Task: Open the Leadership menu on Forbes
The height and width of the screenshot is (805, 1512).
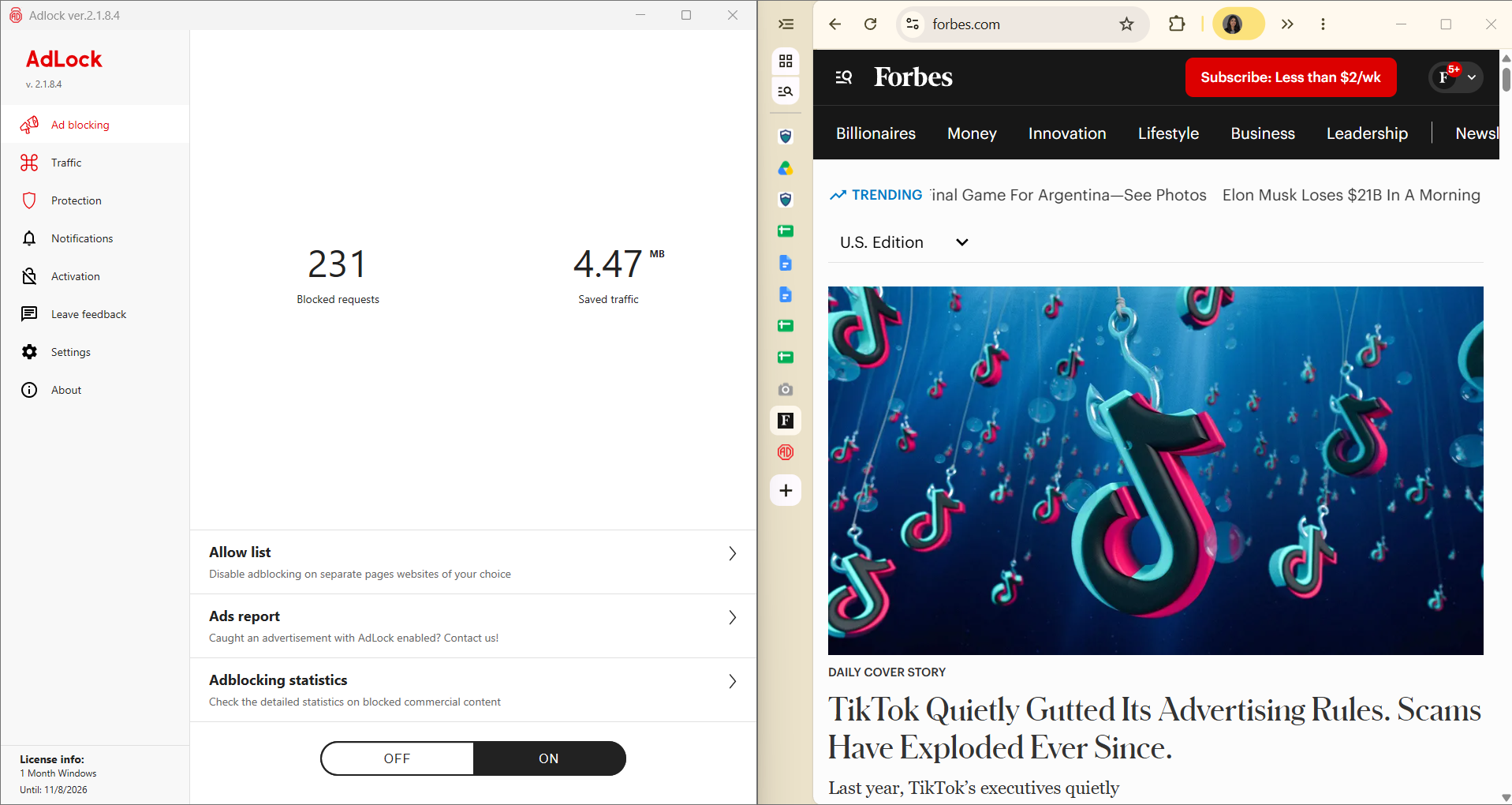Action: pos(1367,133)
